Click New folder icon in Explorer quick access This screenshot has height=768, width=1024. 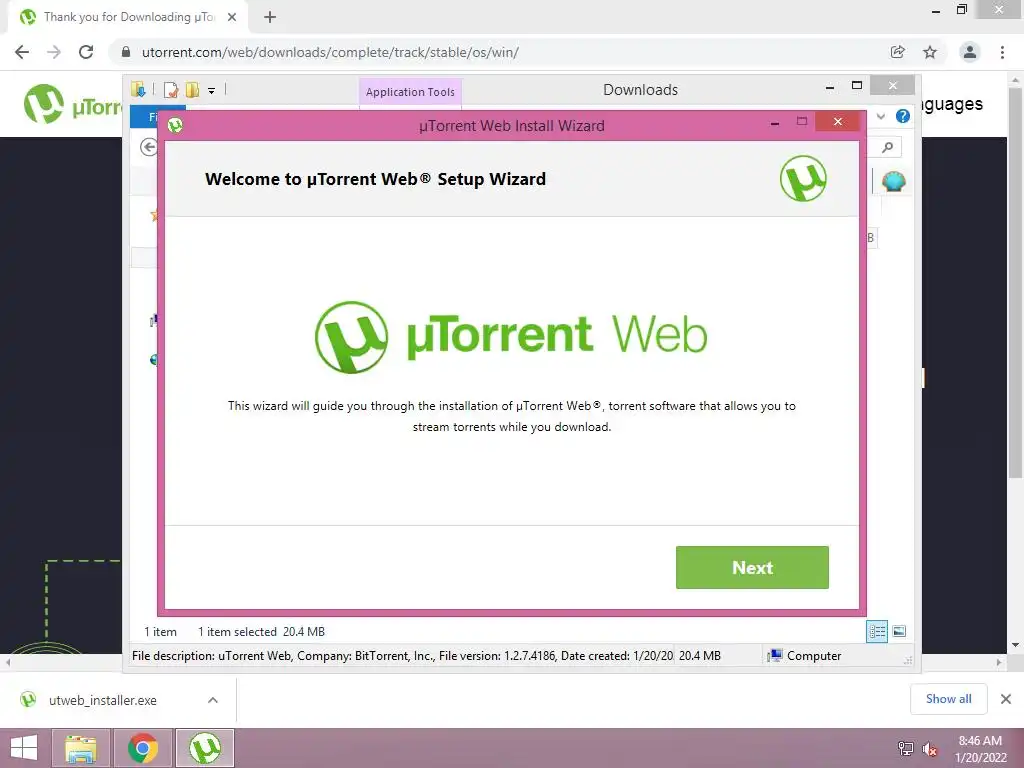click(x=192, y=89)
